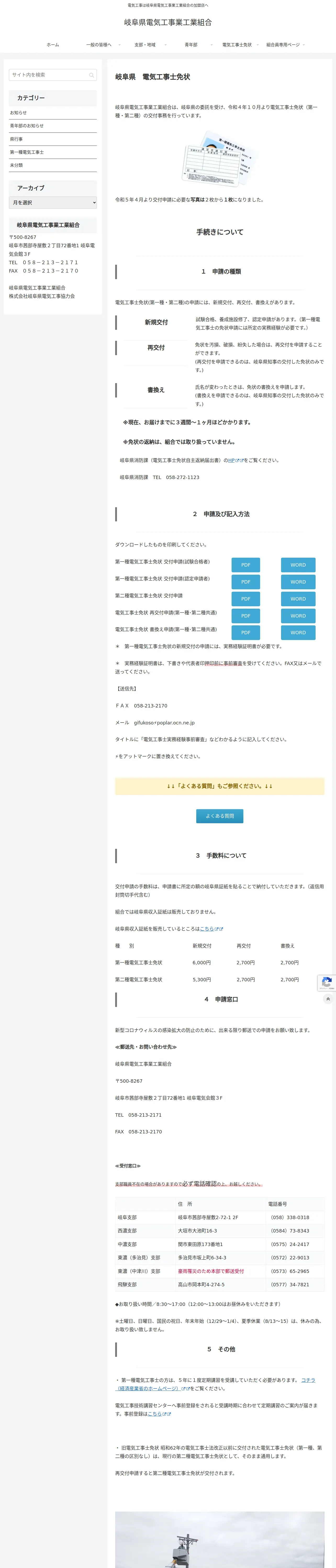This screenshot has width=336, height=1568.
Task: Expand the 組合員専用ページ menu chevron
Action: coord(304,44)
